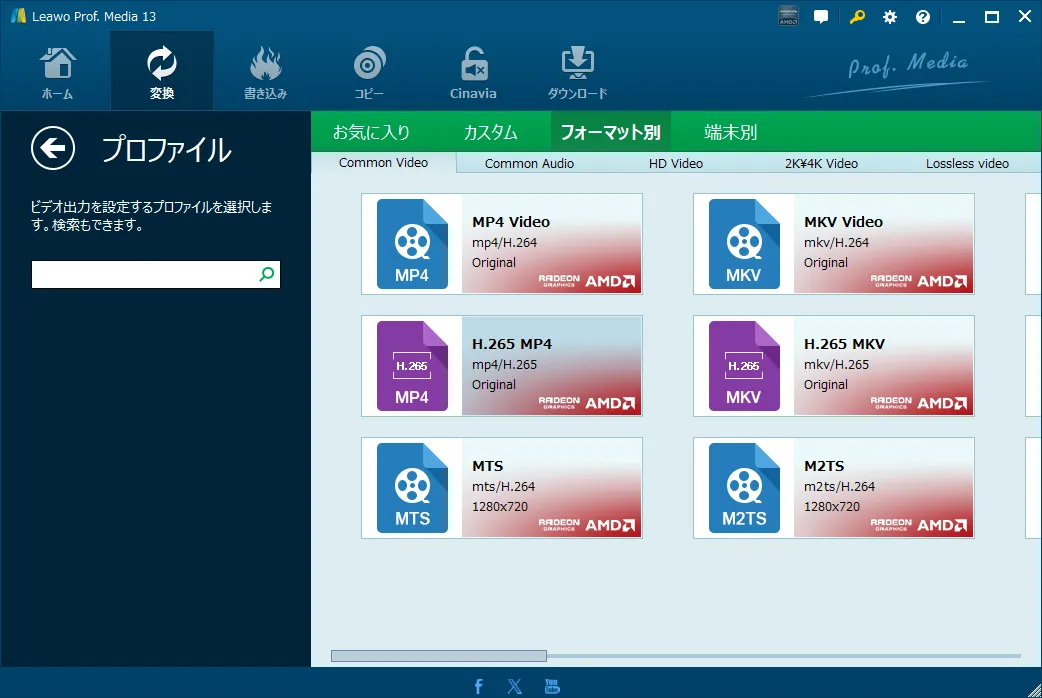Click the 'H.265 MP4' profile title
Screen dimensions: 1042x698
coord(512,344)
